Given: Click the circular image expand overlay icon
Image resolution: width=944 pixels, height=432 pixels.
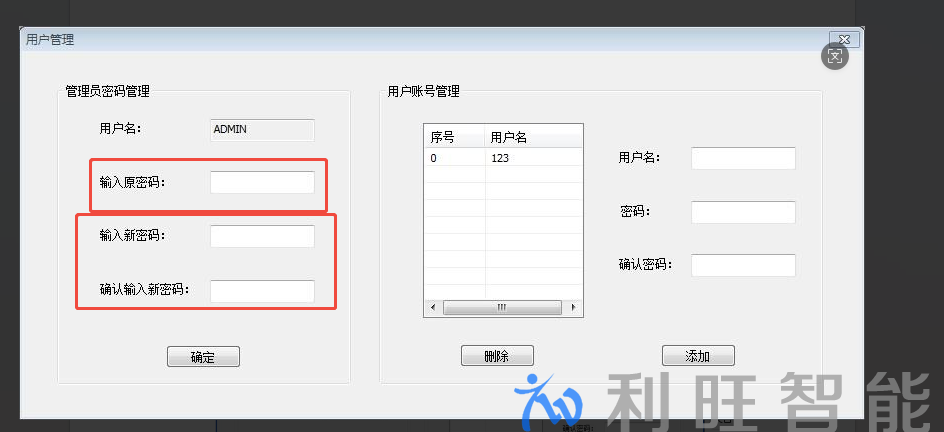Looking at the screenshot, I should coord(835,57).
